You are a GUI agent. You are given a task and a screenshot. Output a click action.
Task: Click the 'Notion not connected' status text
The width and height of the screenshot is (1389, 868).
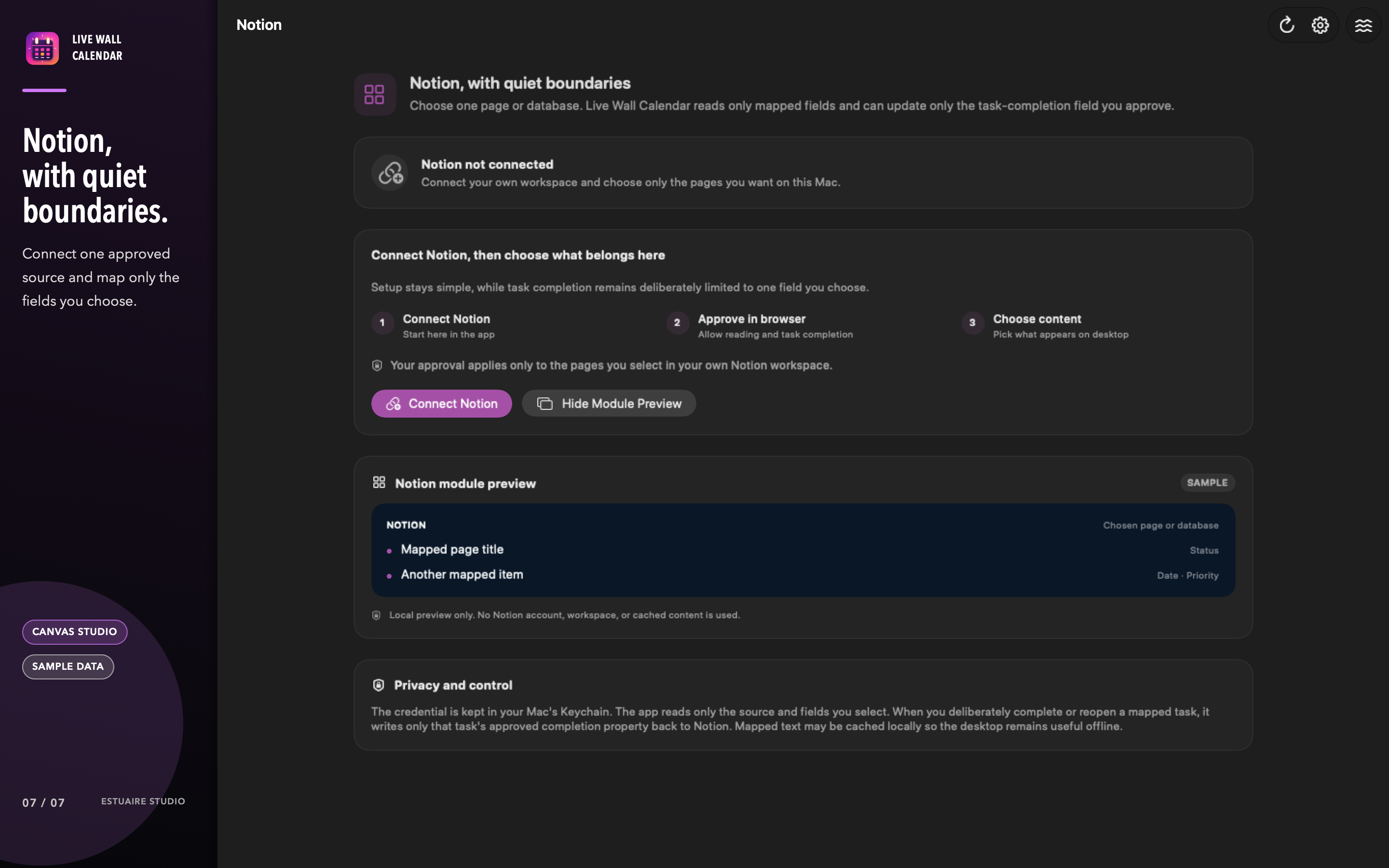click(487, 164)
